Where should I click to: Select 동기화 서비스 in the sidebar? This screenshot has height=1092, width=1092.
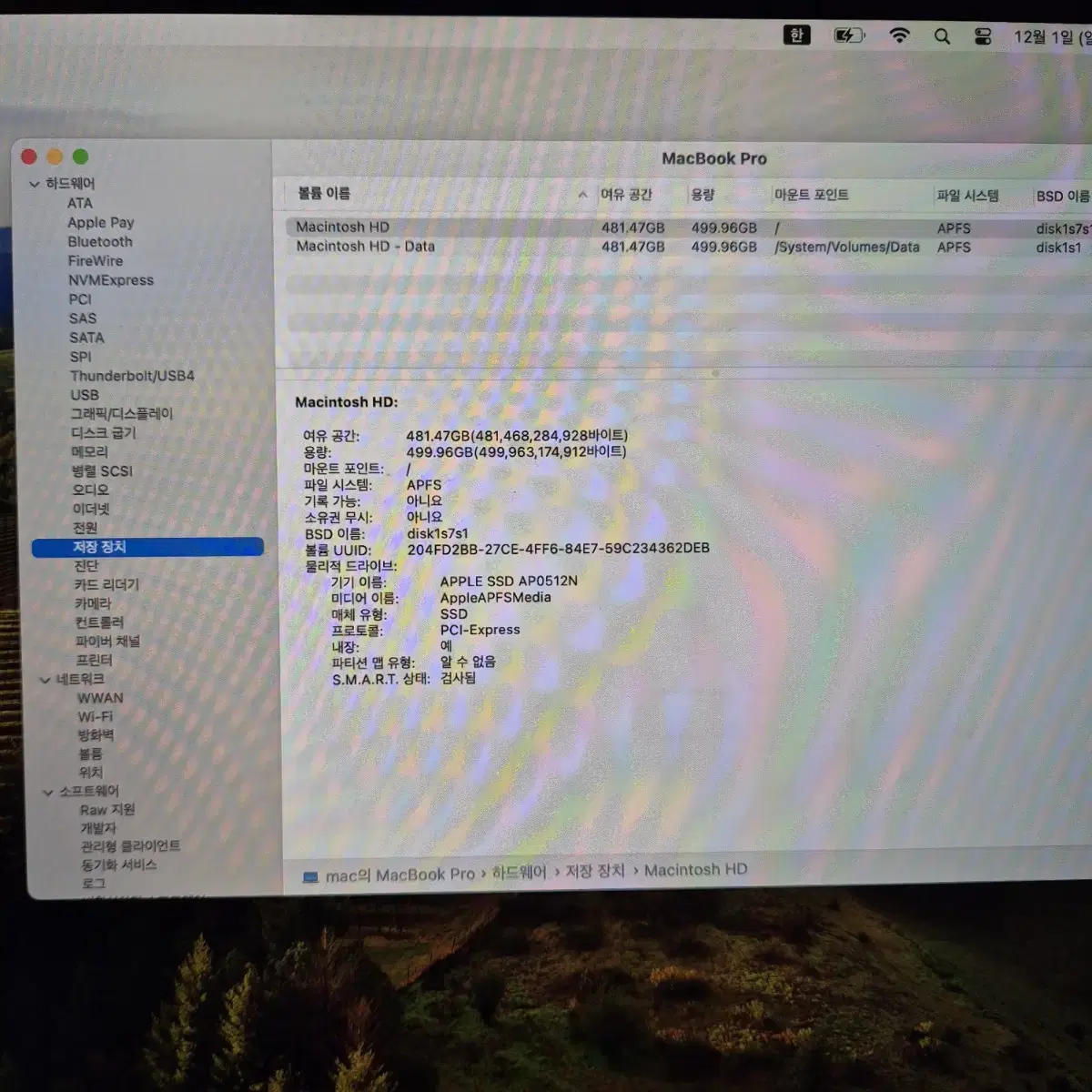(119, 864)
